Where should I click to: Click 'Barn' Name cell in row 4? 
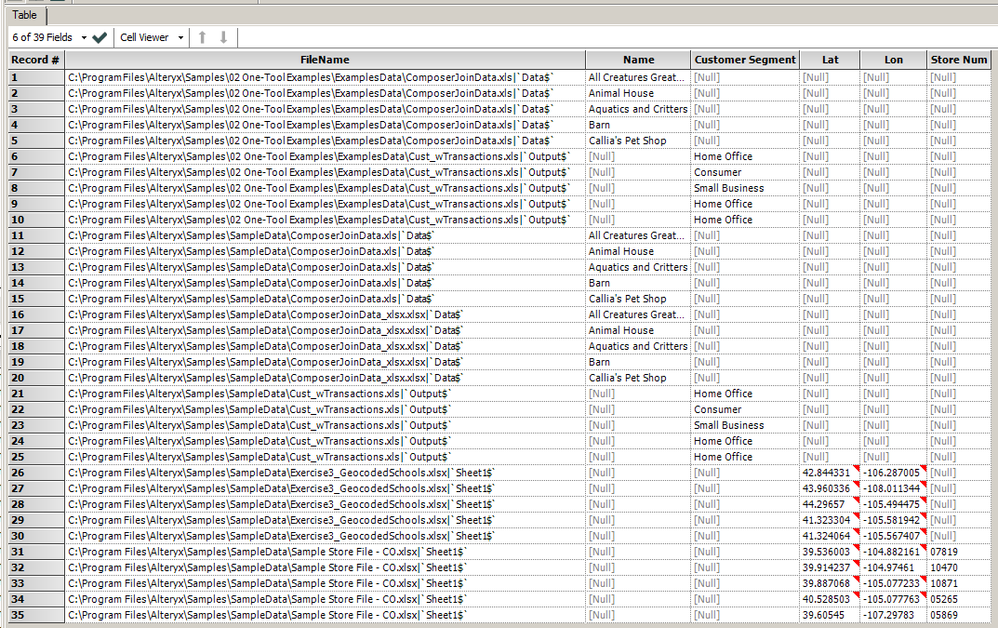tap(638, 125)
